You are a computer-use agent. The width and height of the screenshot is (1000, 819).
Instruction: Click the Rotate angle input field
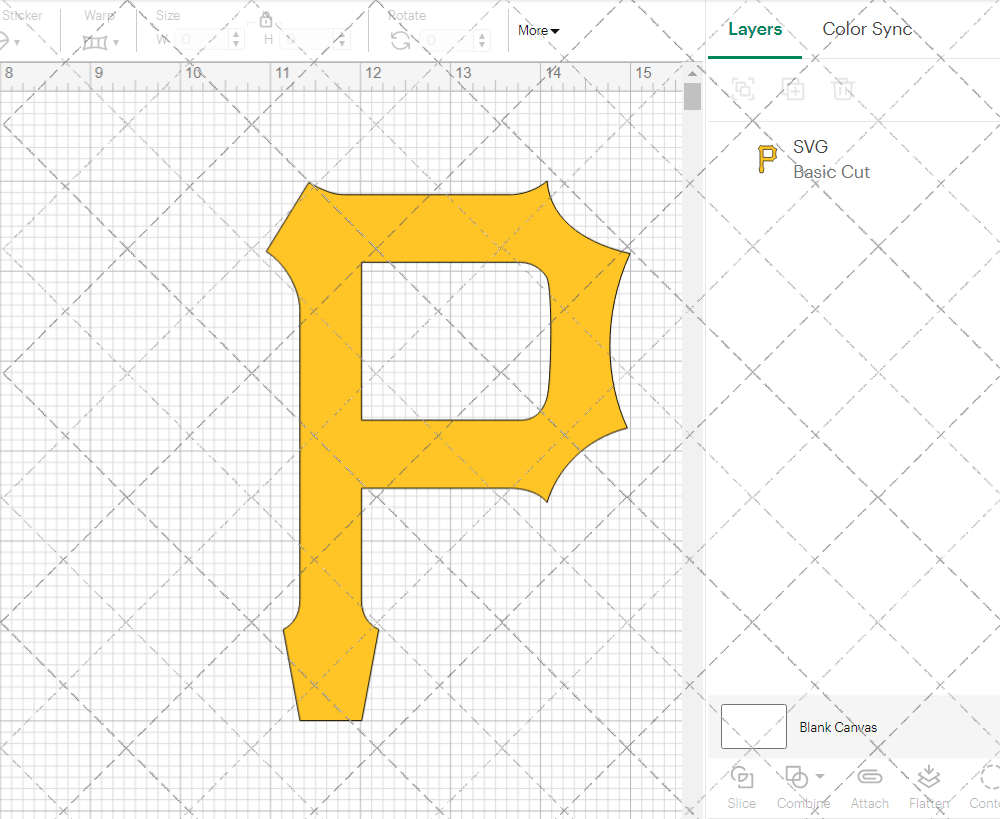[448, 40]
